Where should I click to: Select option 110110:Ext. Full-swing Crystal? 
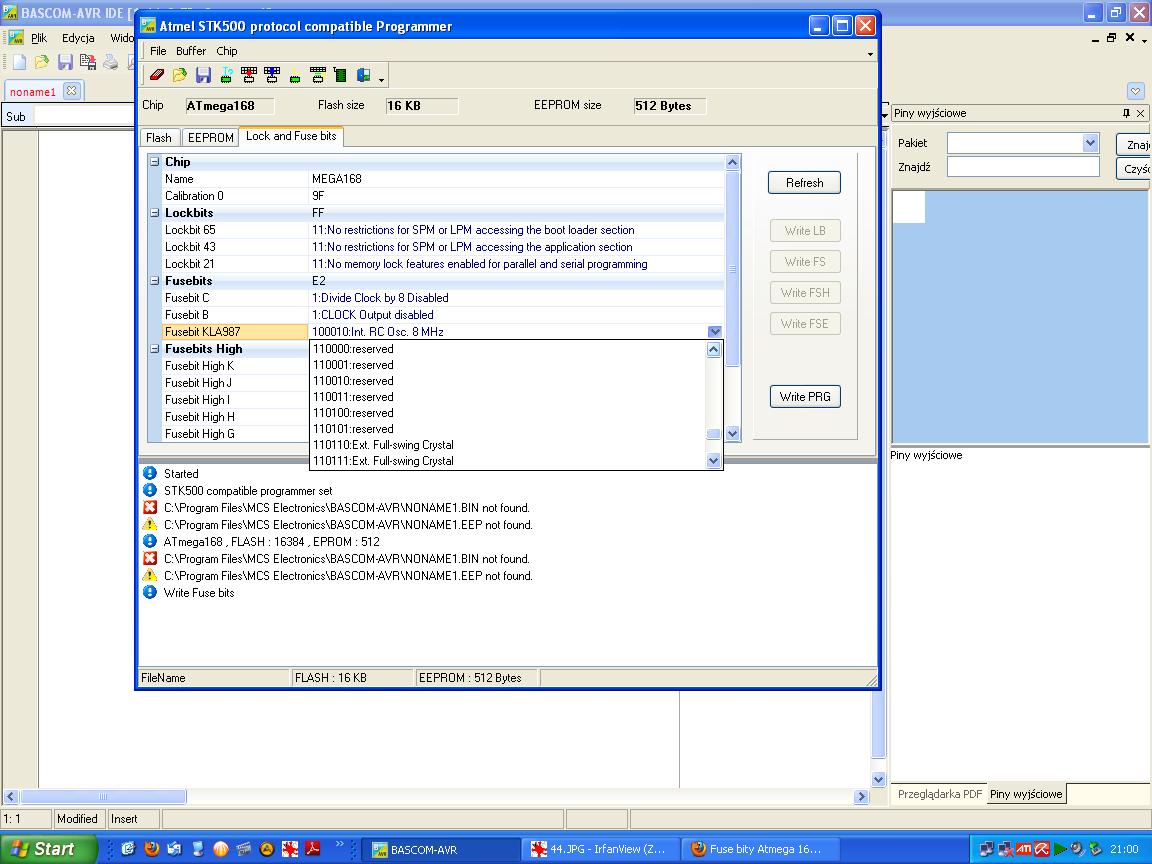pos(383,445)
